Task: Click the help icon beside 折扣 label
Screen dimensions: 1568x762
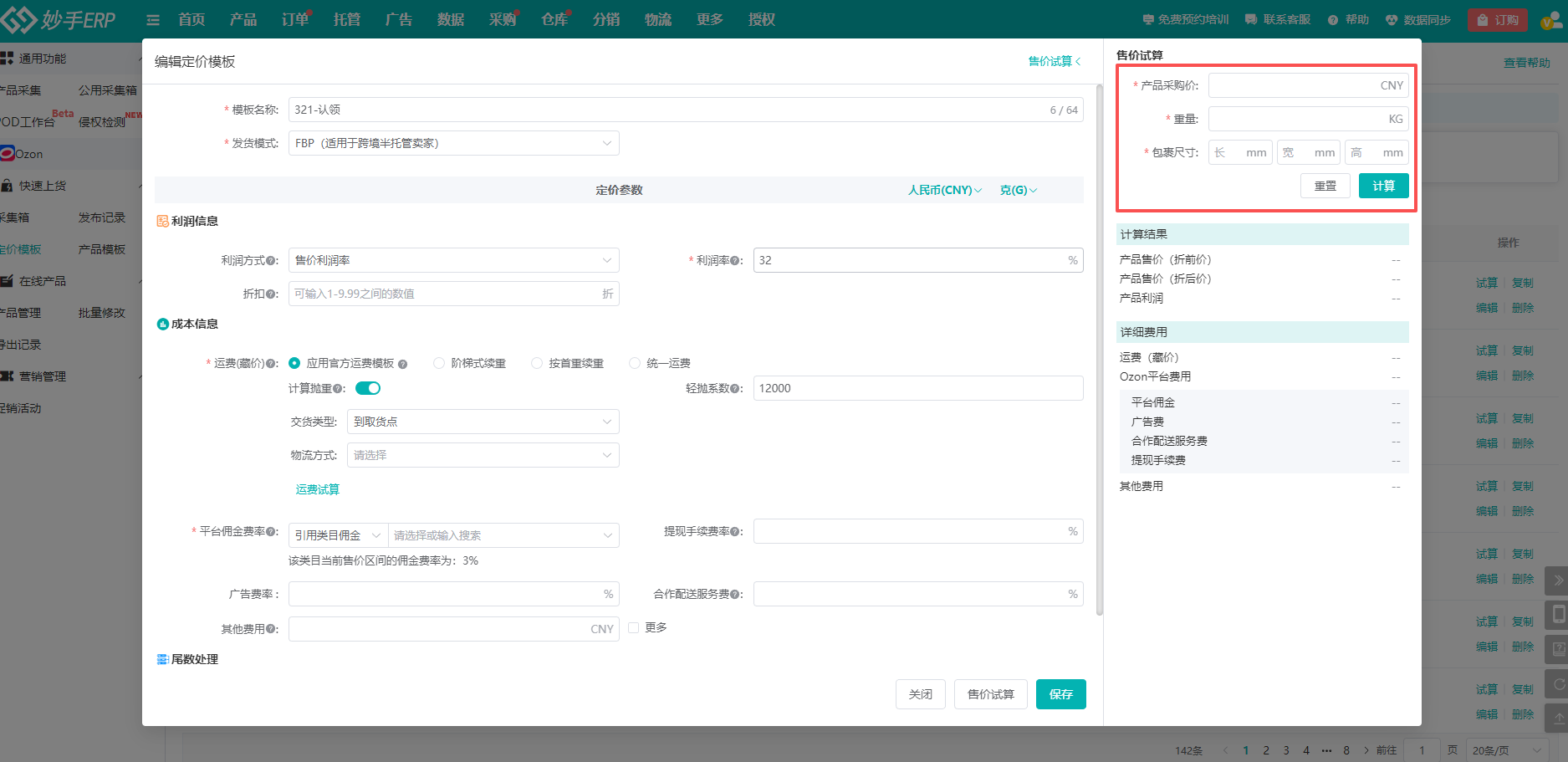Action: coord(272,294)
